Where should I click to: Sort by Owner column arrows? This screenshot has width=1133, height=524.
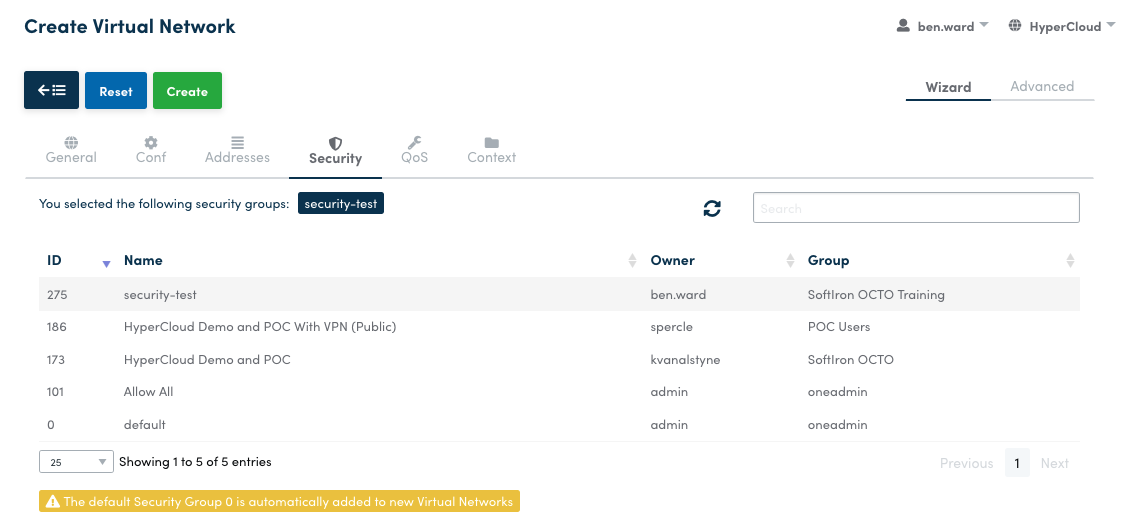pos(789,261)
